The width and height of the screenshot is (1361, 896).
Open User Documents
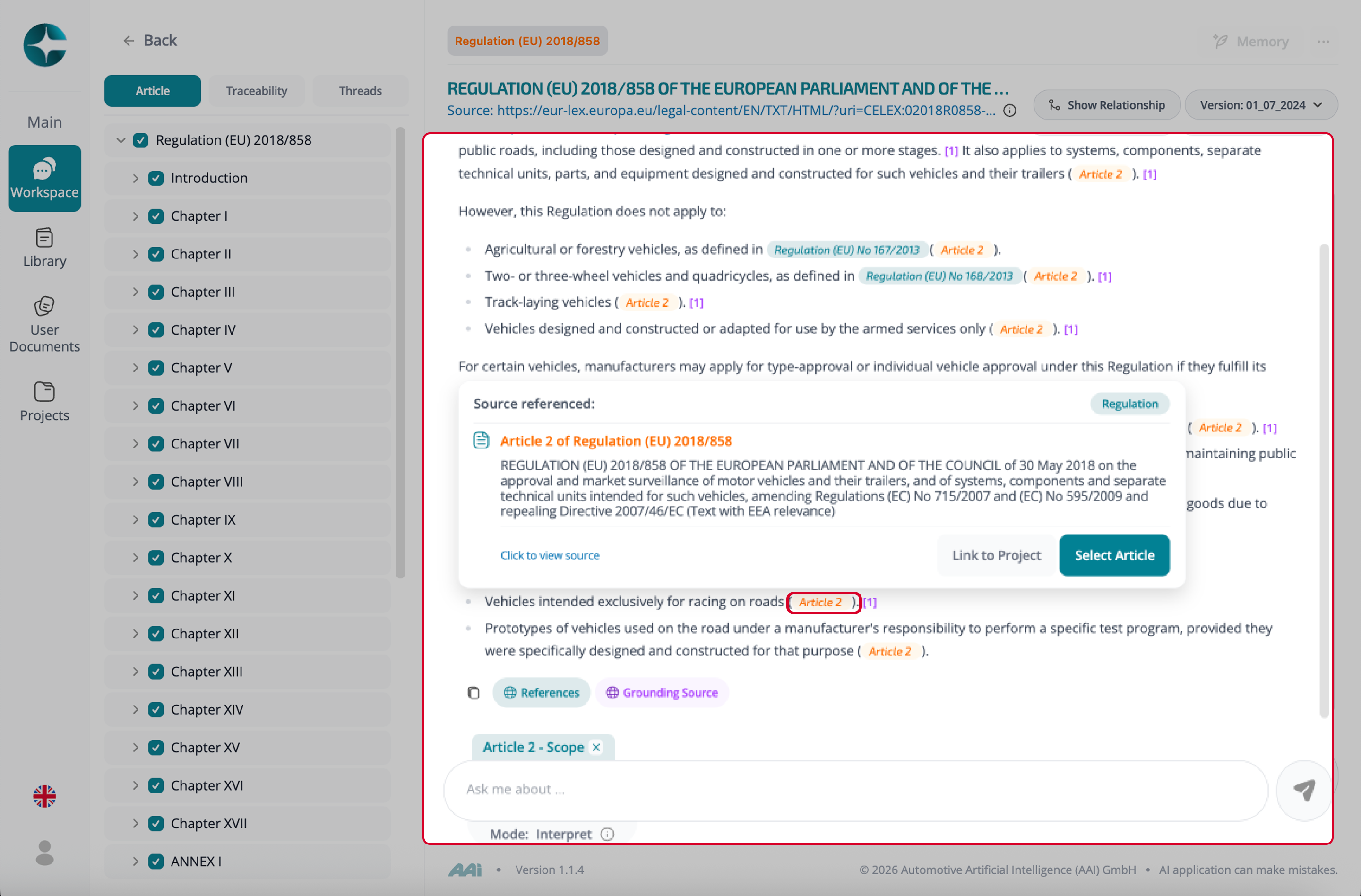pos(44,324)
